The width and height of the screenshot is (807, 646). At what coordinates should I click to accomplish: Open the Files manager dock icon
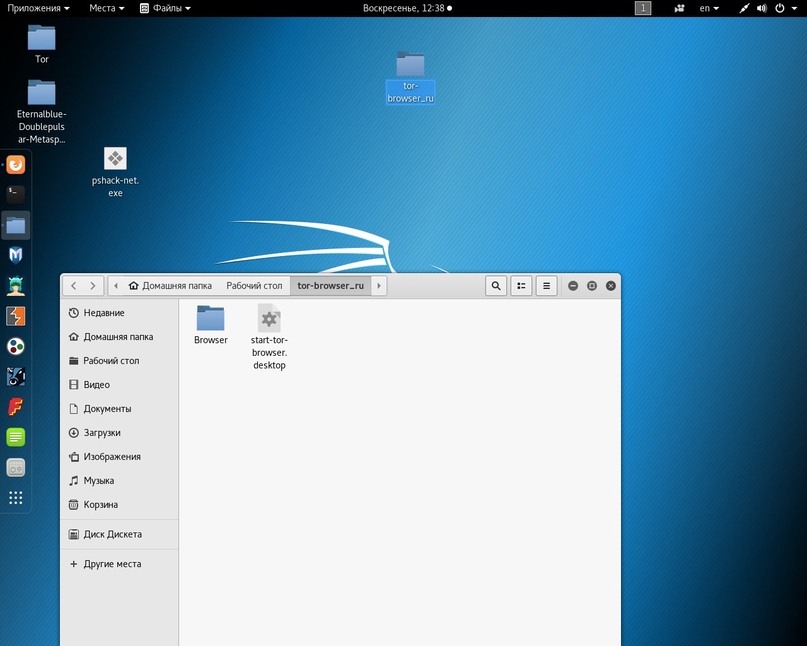16,225
